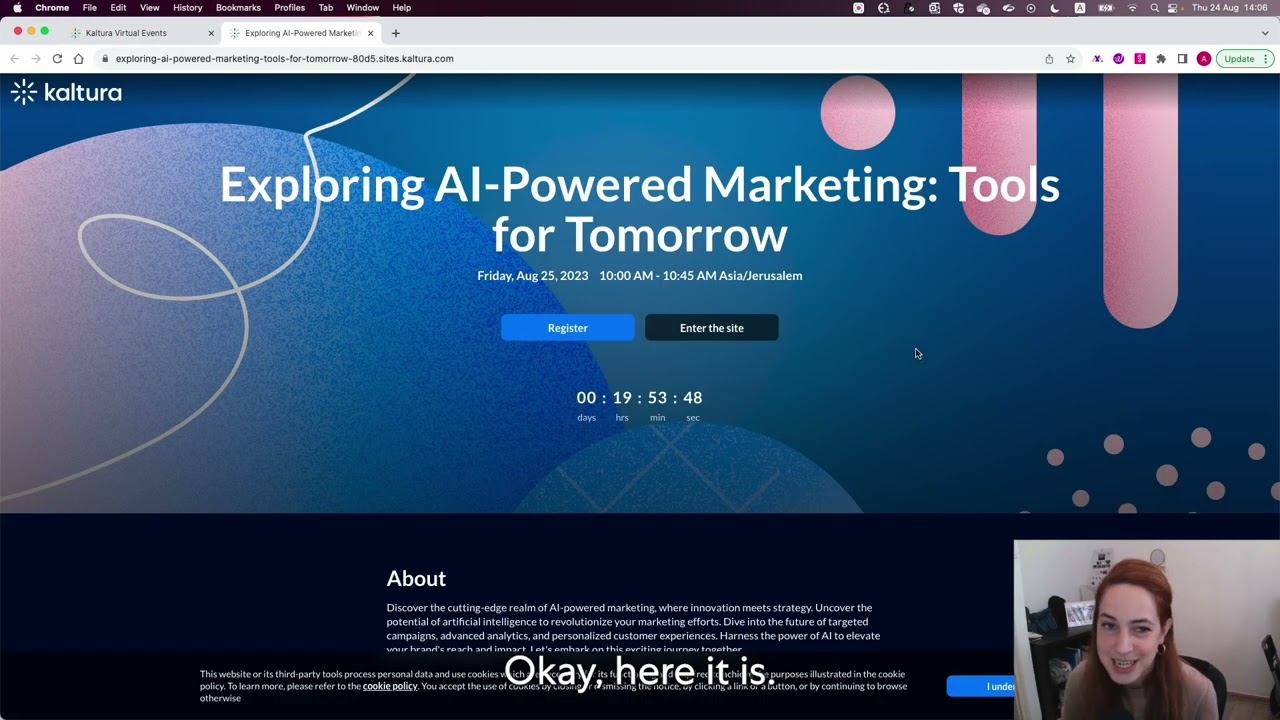
Task: Open the History menu
Action: pyautogui.click(x=187, y=8)
